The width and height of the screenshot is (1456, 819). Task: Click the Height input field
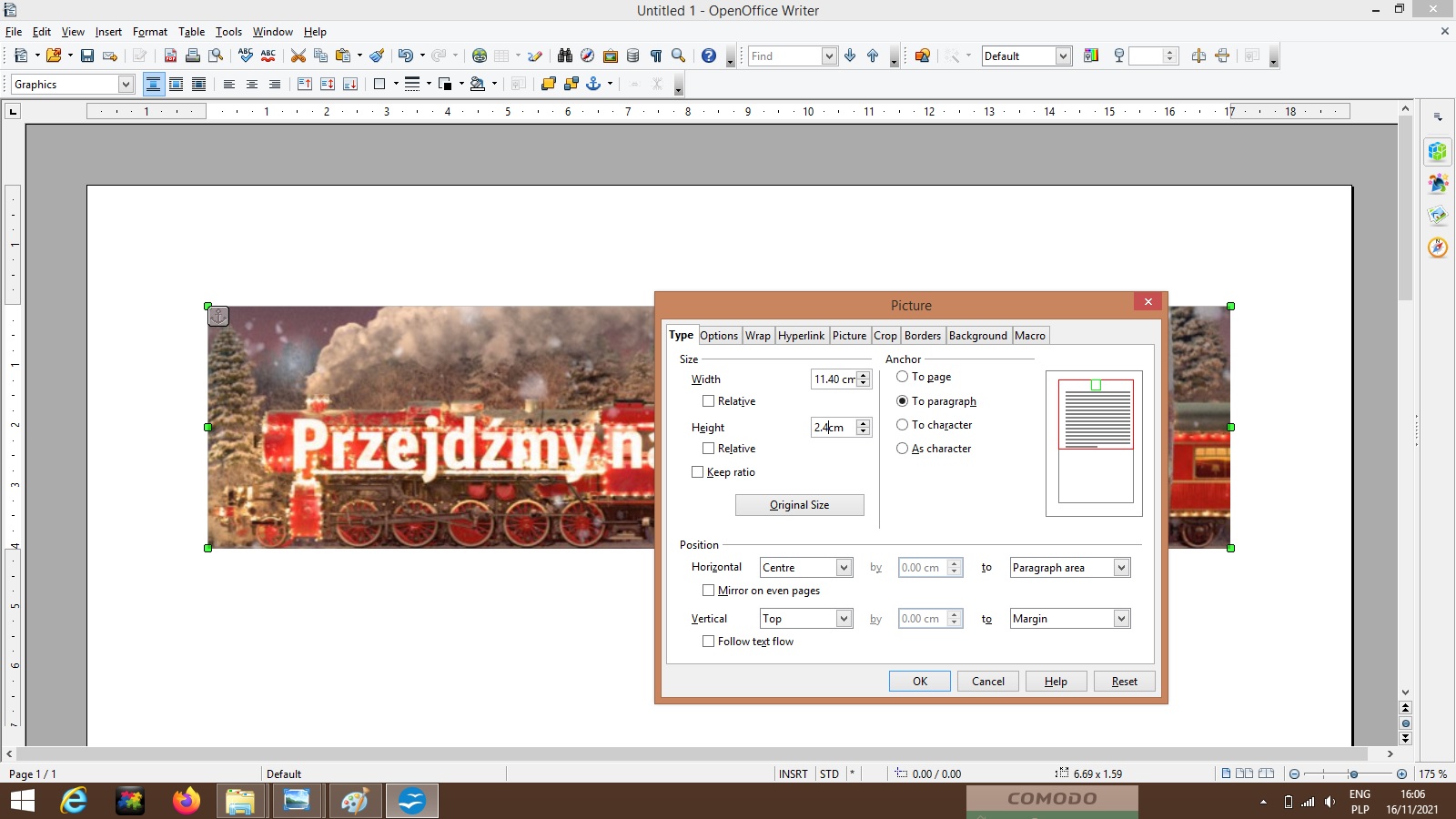832,428
